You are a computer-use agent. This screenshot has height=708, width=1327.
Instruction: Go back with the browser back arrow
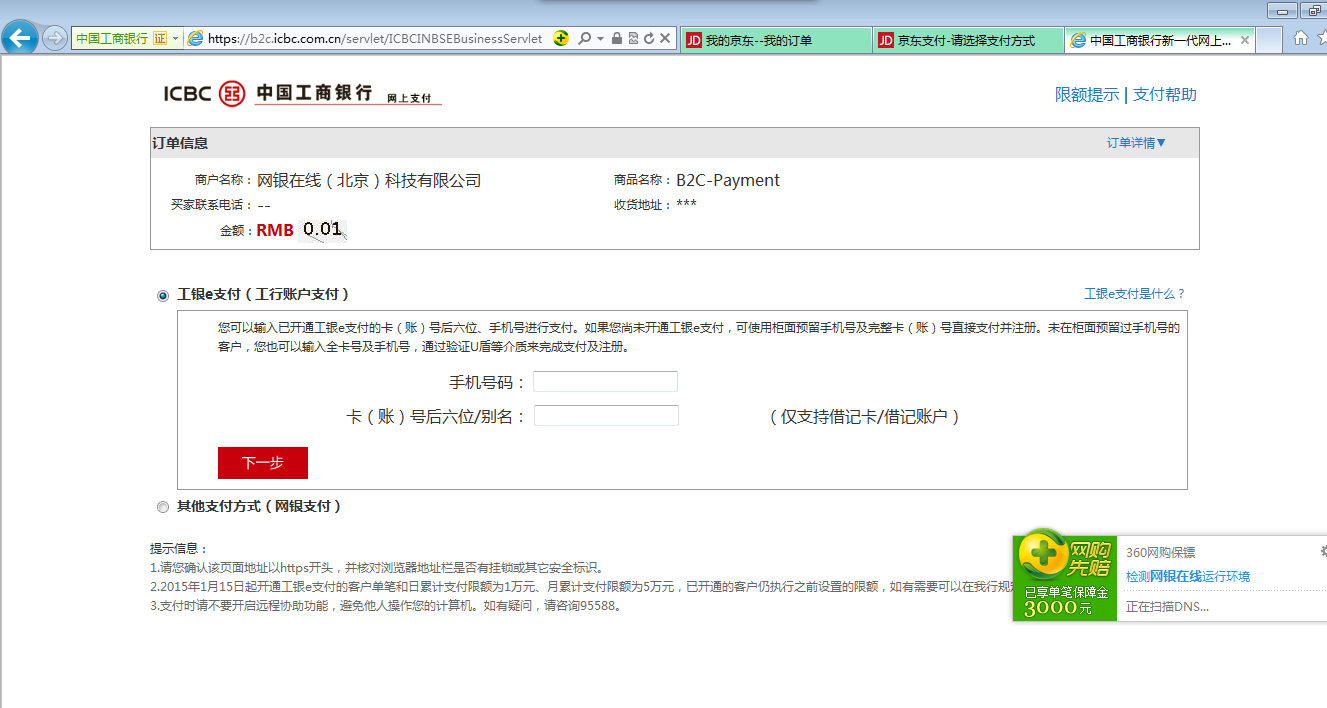point(20,39)
